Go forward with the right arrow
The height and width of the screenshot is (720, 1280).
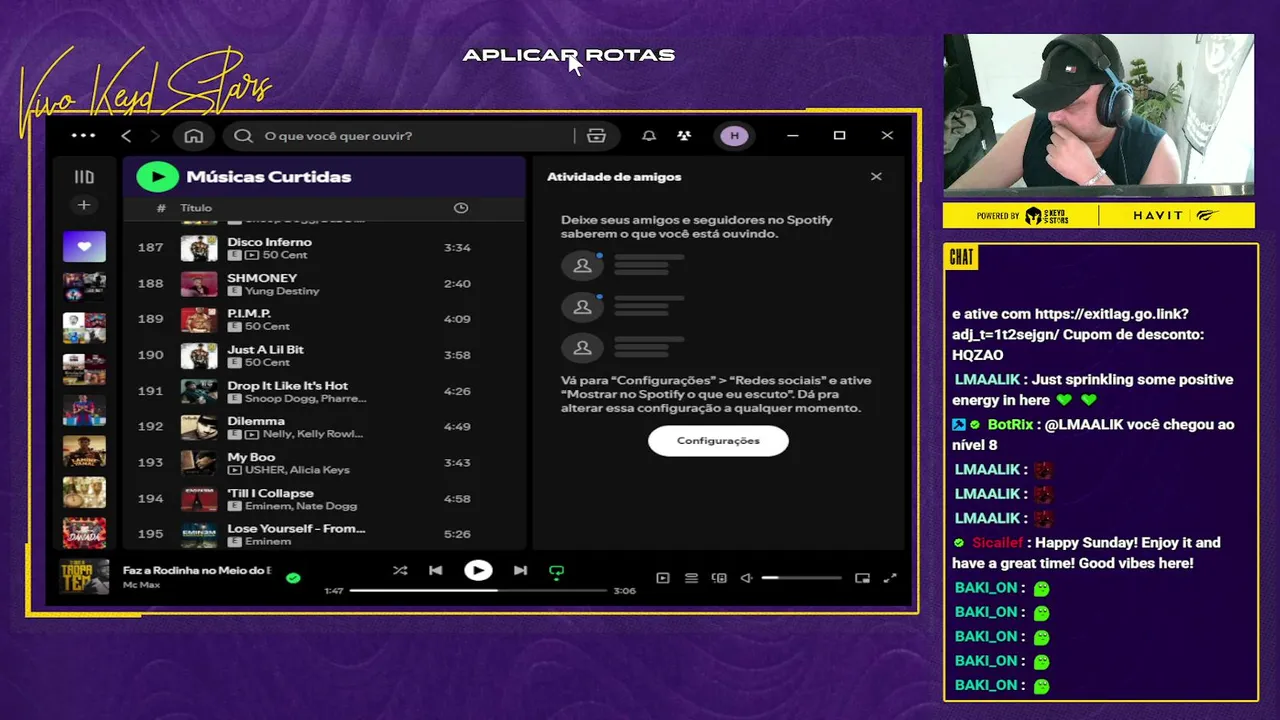(154, 136)
